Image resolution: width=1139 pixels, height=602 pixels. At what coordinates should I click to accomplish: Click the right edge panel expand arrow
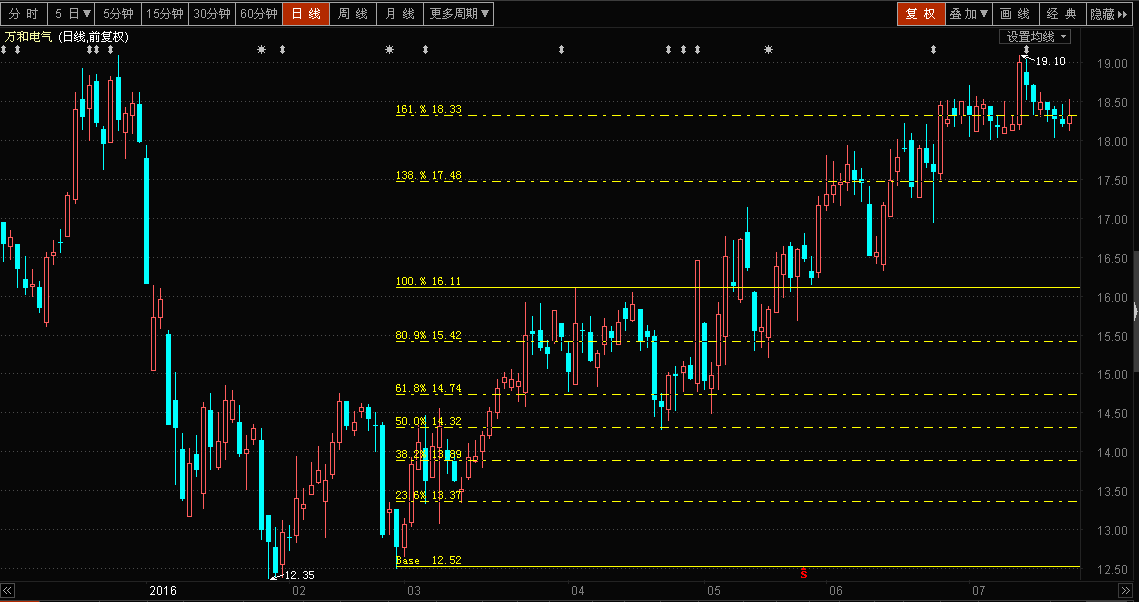(x=1134, y=313)
